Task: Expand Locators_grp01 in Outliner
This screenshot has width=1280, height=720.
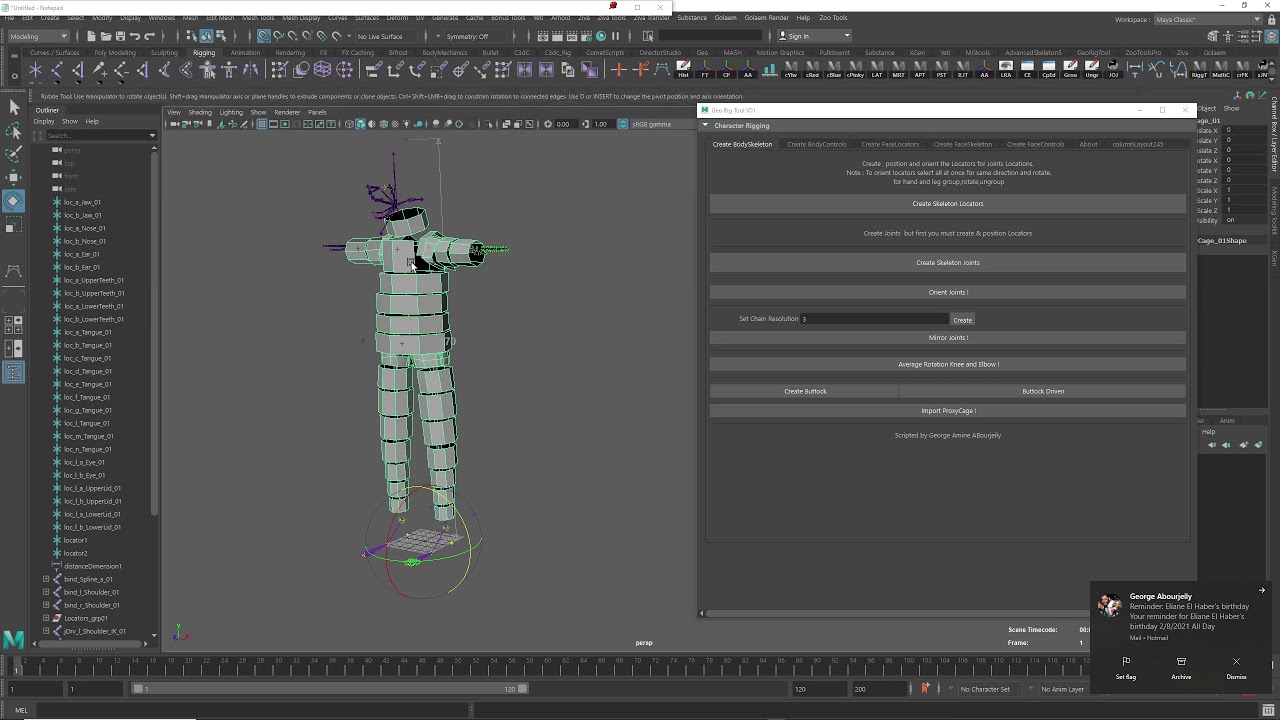Action: coord(46,618)
